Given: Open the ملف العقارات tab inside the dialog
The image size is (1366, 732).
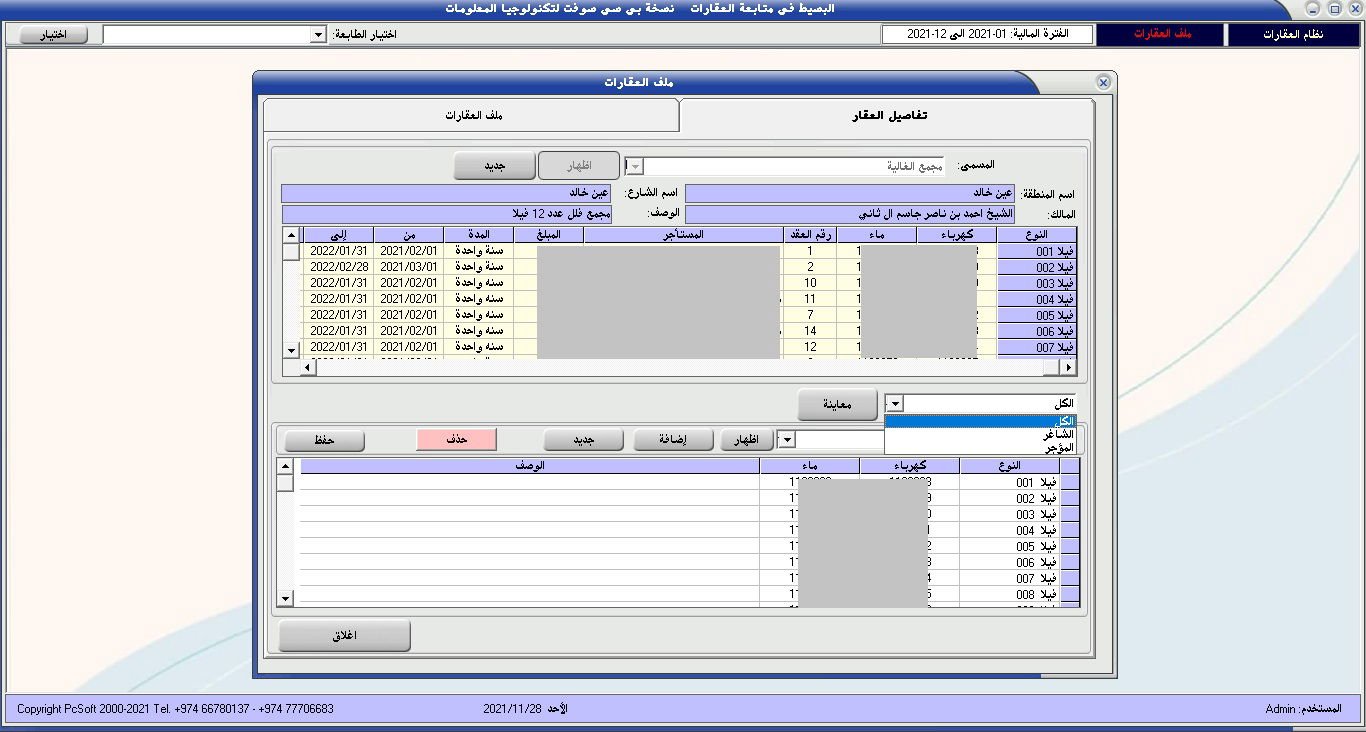Looking at the screenshot, I should coord(470,113).
